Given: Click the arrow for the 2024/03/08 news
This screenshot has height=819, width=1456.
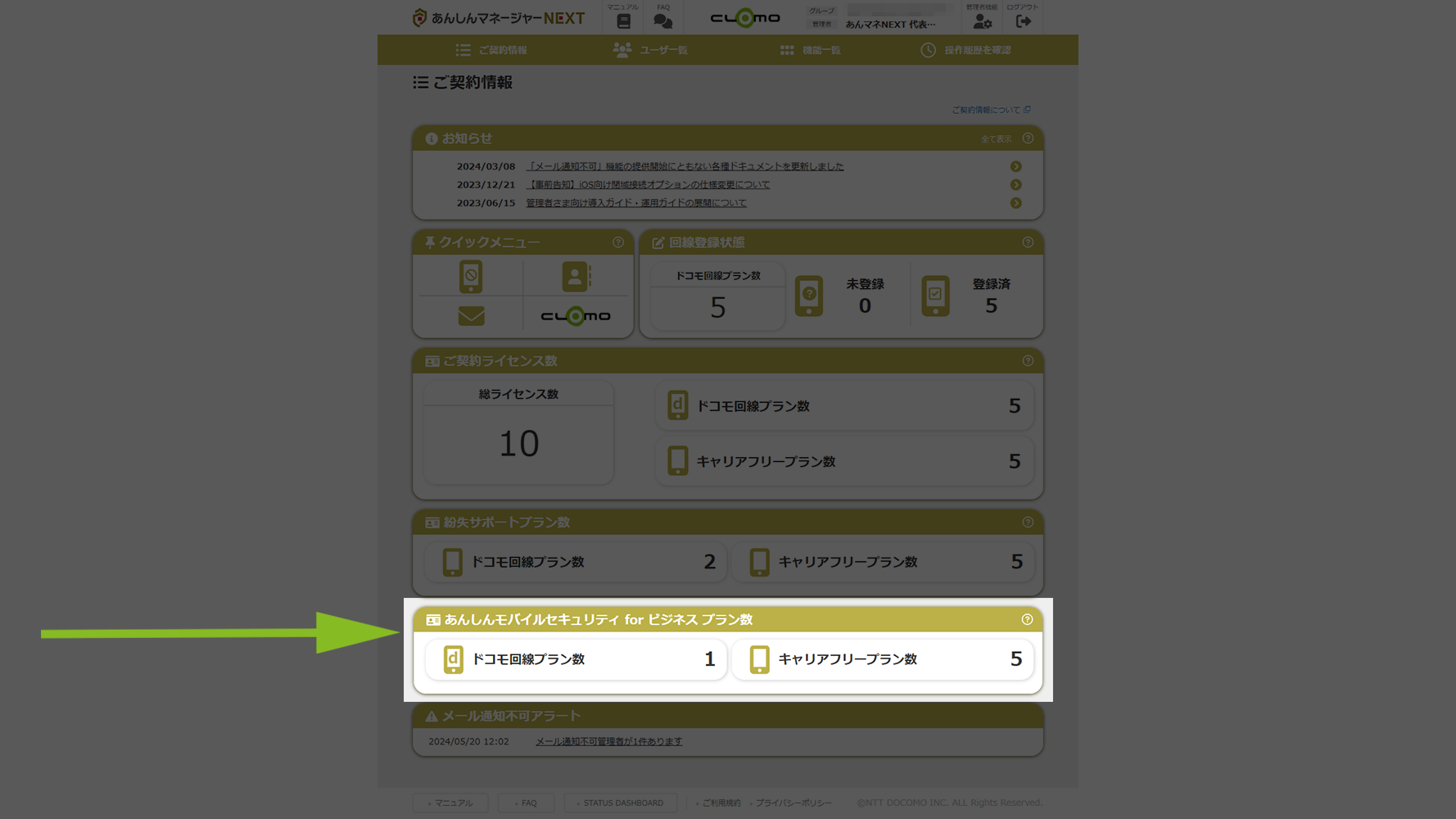Looking at the screenshot, I should point(1015,166).
